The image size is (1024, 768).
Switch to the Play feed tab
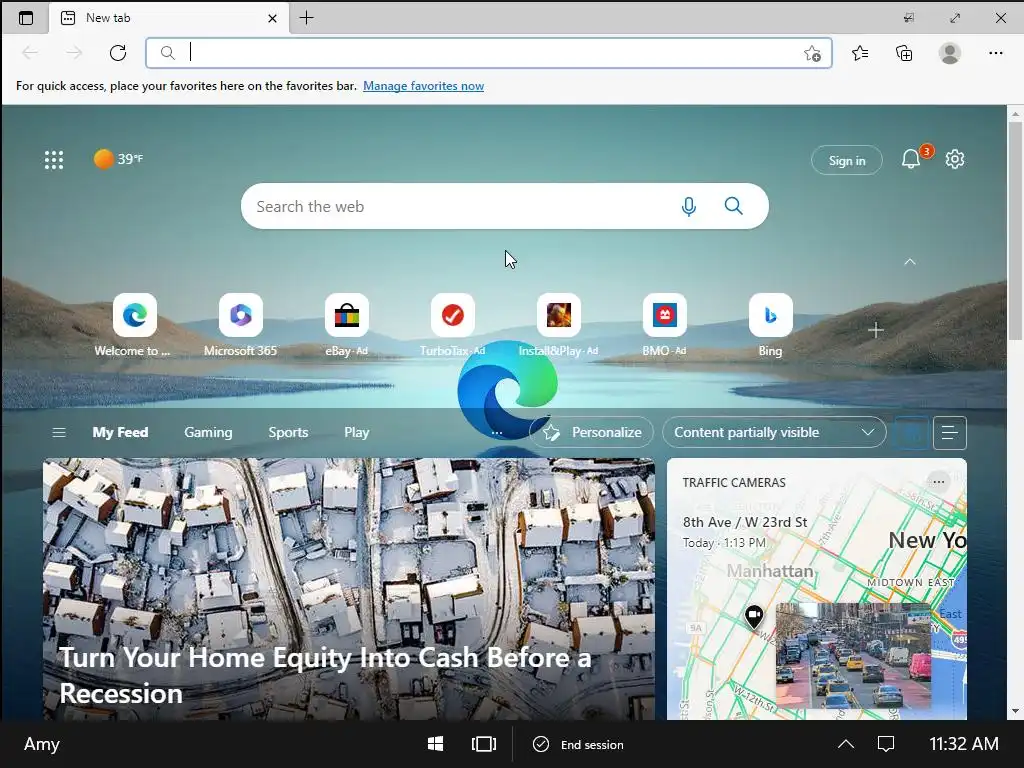pyautogui.click(x=357, y=432)
